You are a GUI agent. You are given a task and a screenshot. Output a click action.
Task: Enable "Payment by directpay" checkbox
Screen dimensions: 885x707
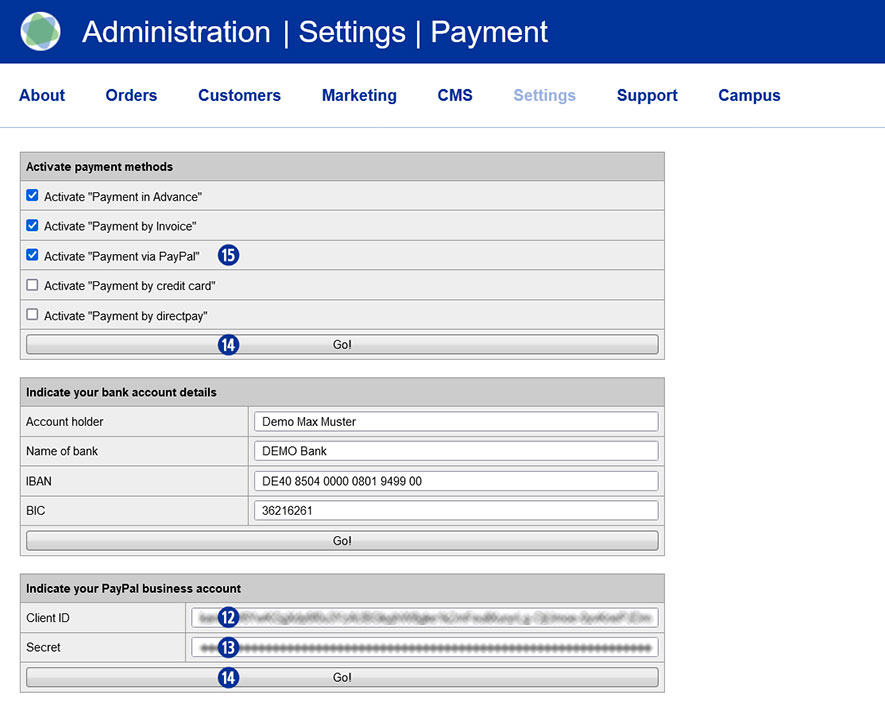32,315
